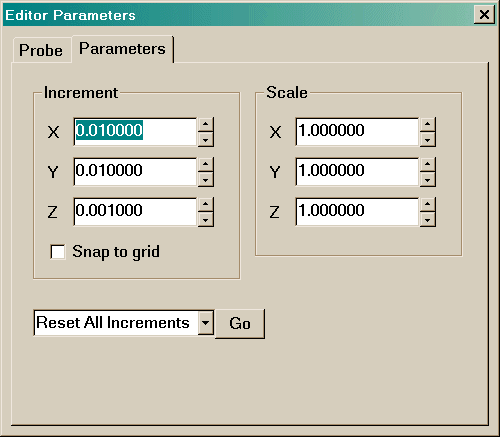Decrease the Scale Z spinner value

click(427, 220)
